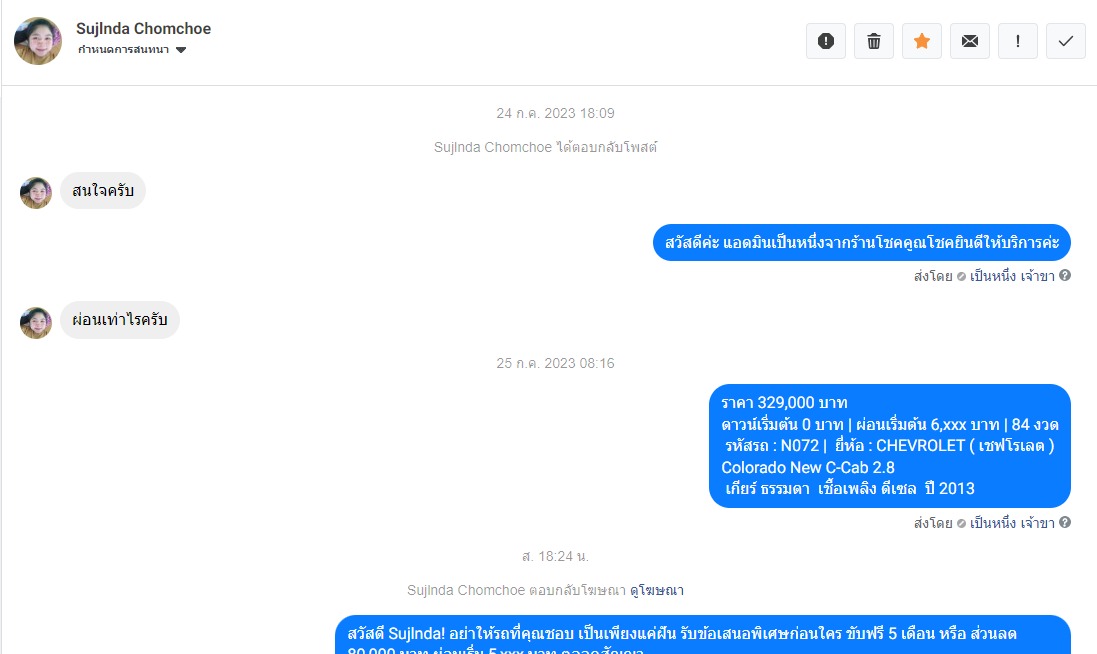Select the blue ราคา 329,000 บาท message
This screenshot has height=654, width=1097.
click(890, 446)
